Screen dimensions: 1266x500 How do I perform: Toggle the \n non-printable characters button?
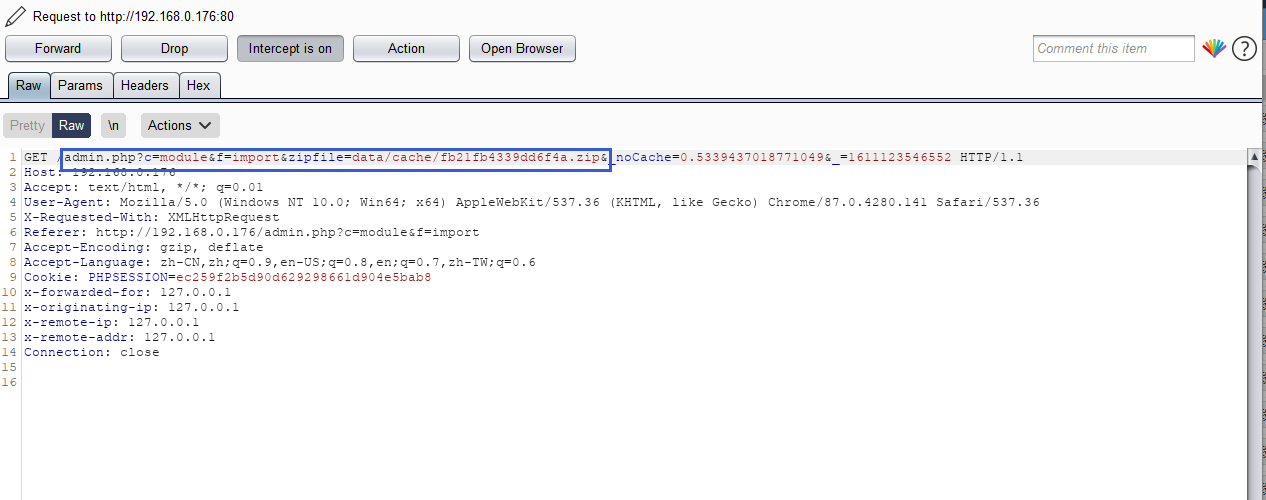pos(114,125)
